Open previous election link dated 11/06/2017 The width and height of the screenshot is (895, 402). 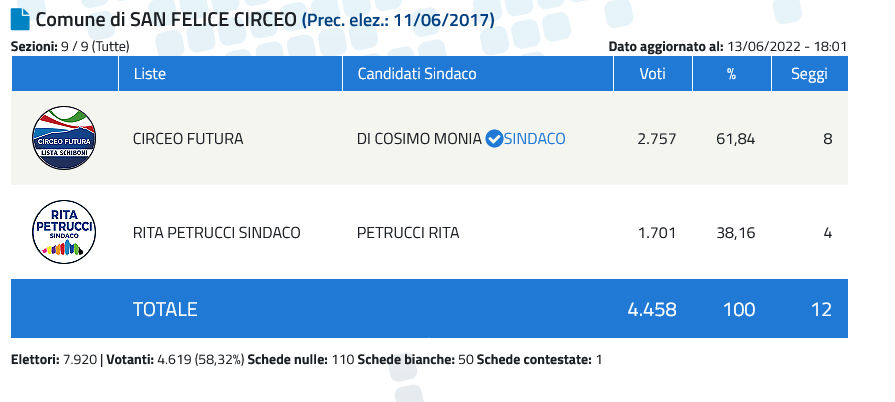398,21
